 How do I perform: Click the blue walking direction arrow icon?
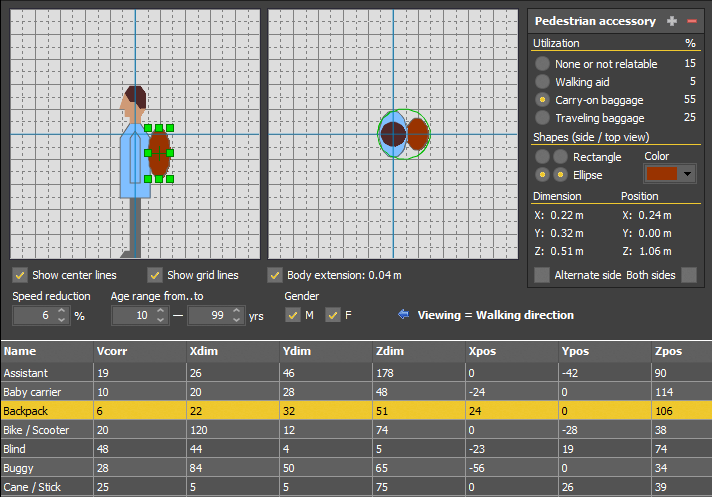[x=404, y=314]
